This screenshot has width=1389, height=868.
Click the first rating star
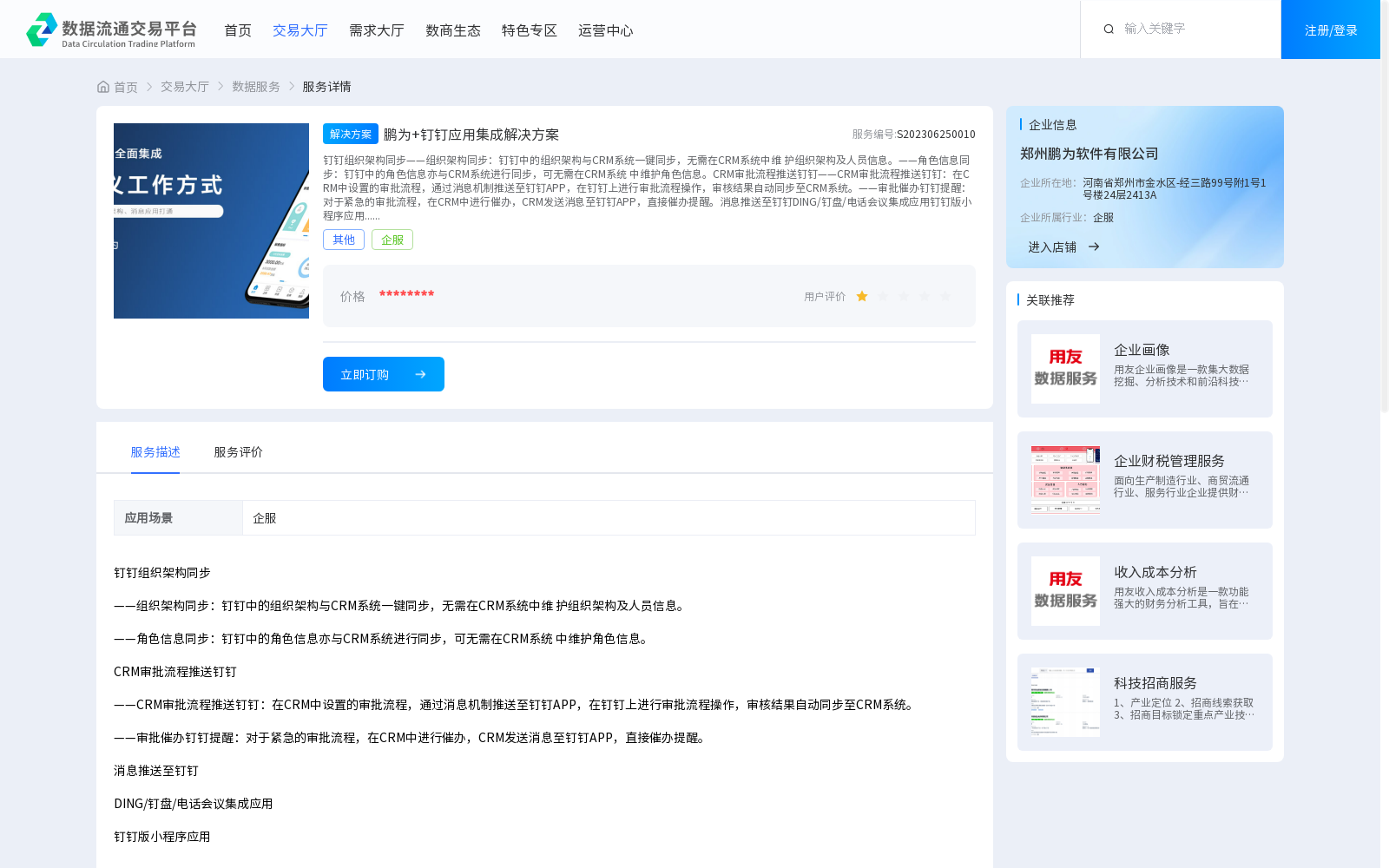pyautogui.click(x=862, y=296)
